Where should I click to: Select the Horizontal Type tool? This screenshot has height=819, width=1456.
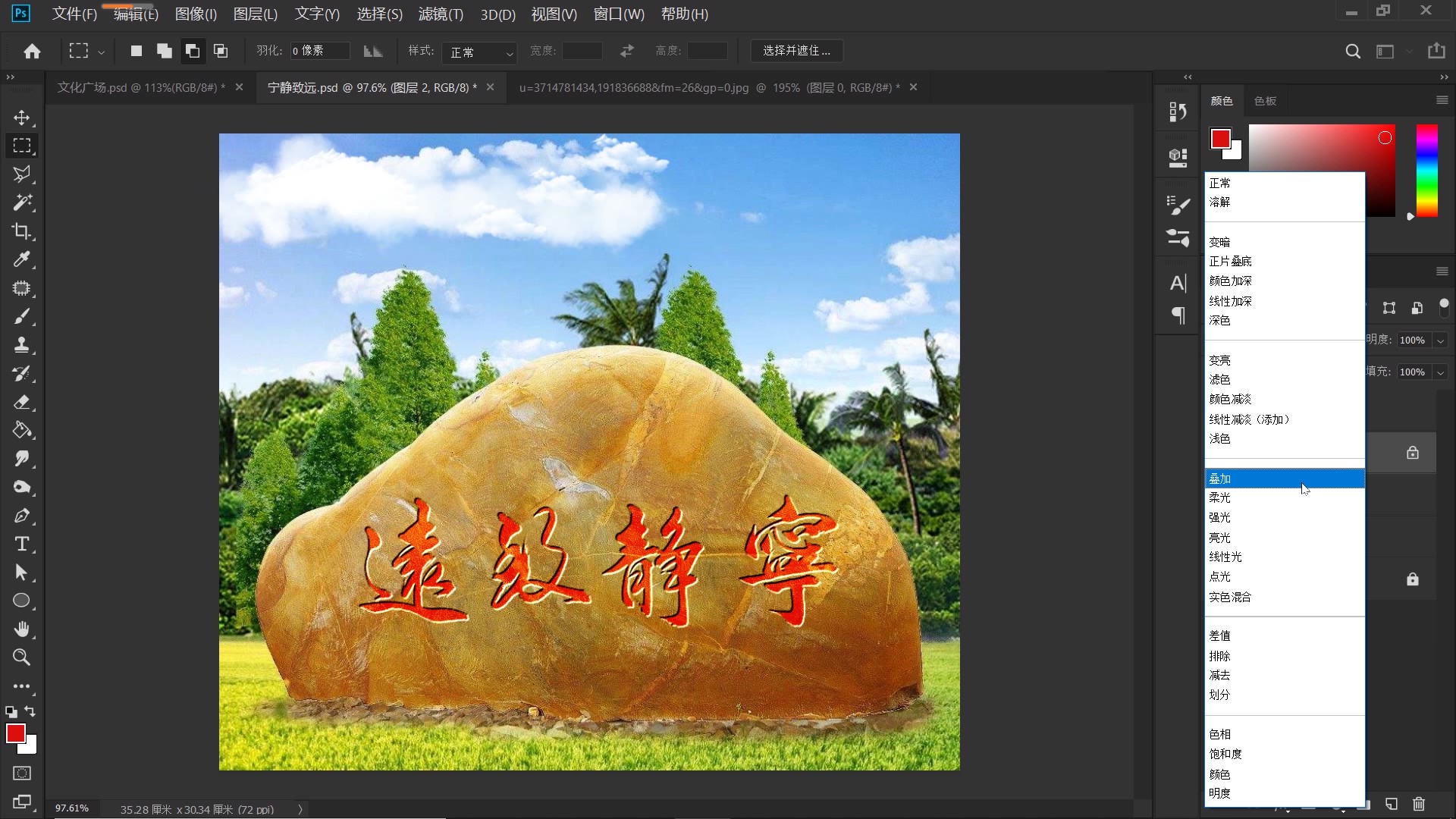pyautogui.click(x=22, y=544)
